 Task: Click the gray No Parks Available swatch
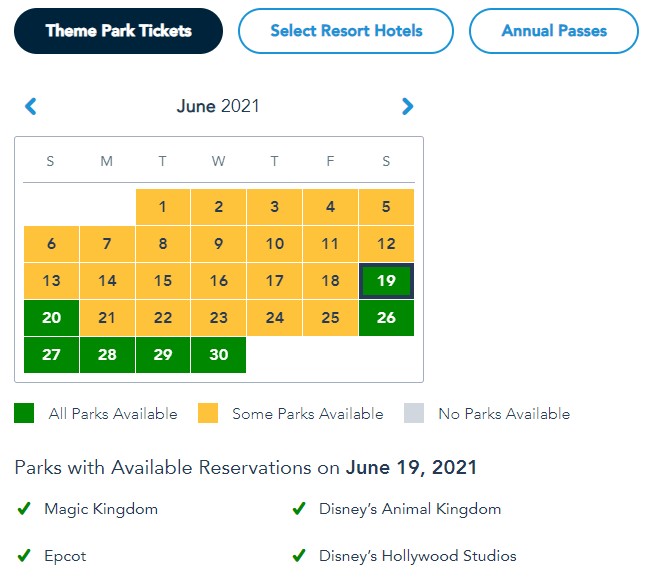tap(414, 413)
